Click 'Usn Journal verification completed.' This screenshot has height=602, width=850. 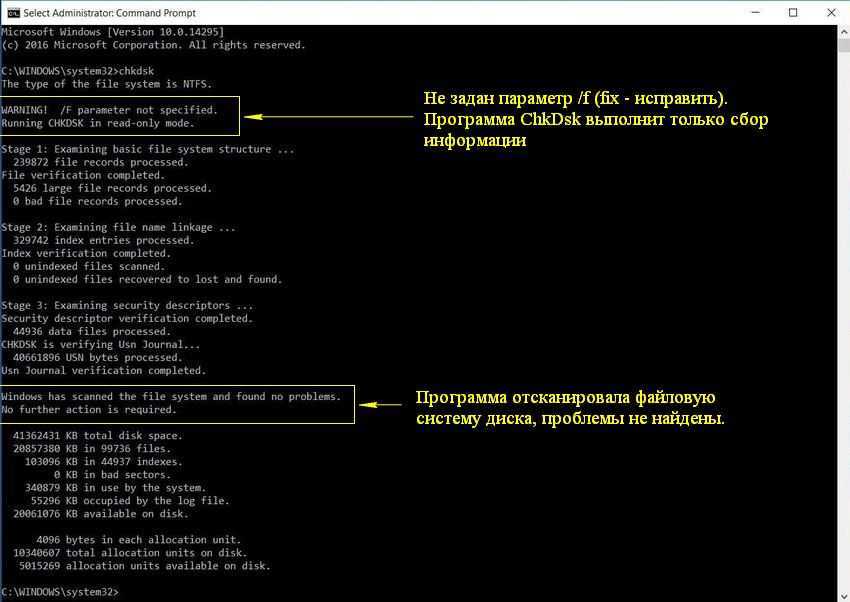pos(104,370)
